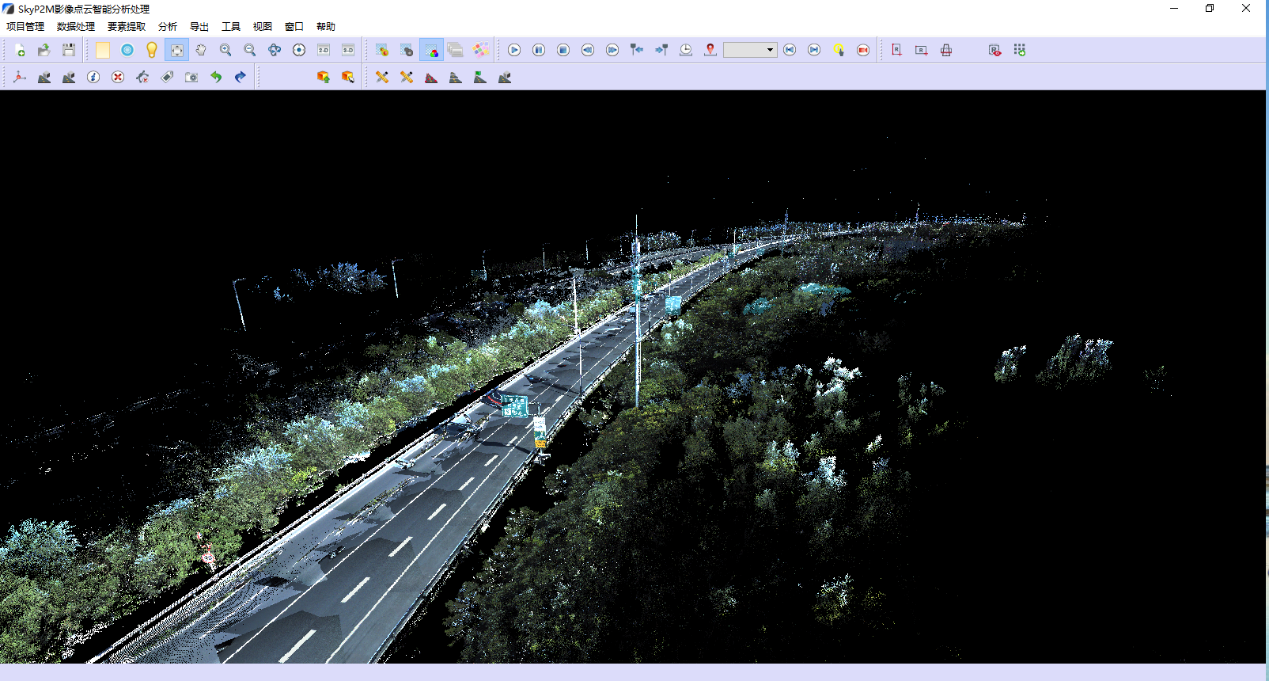Toggle the lightbulb lighting icon
Viewport: 1269px width, 681px height.
point(152,50)
